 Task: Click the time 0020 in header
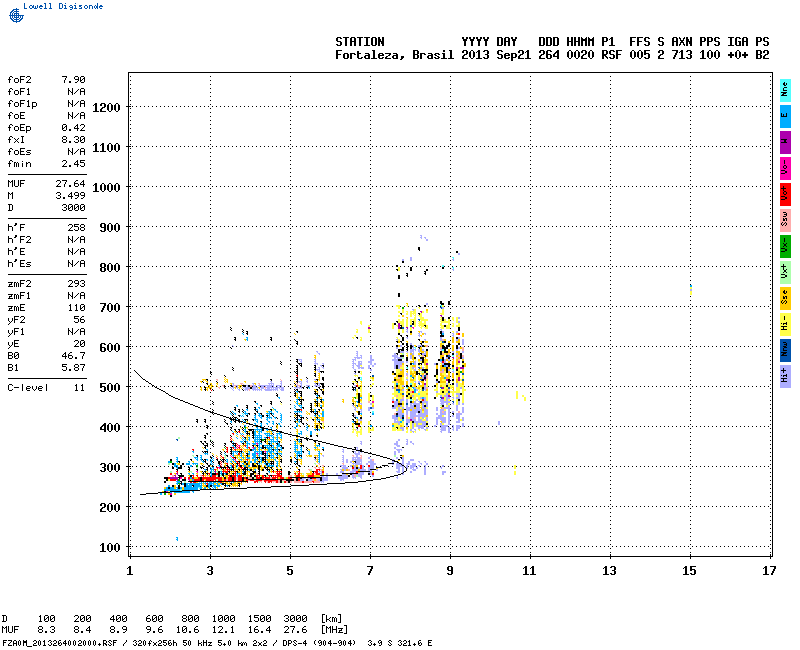580,55
